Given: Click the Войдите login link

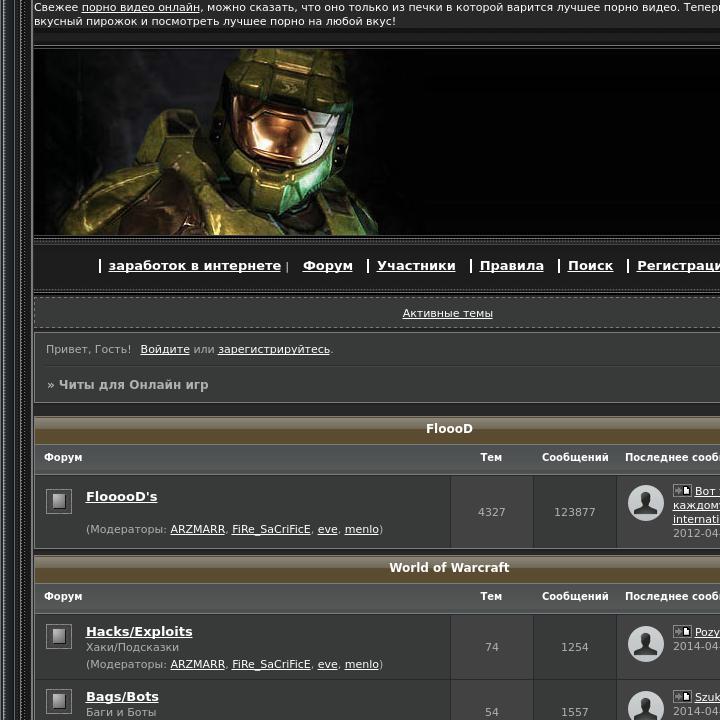Looking at the screenshot, I should 165,349.
